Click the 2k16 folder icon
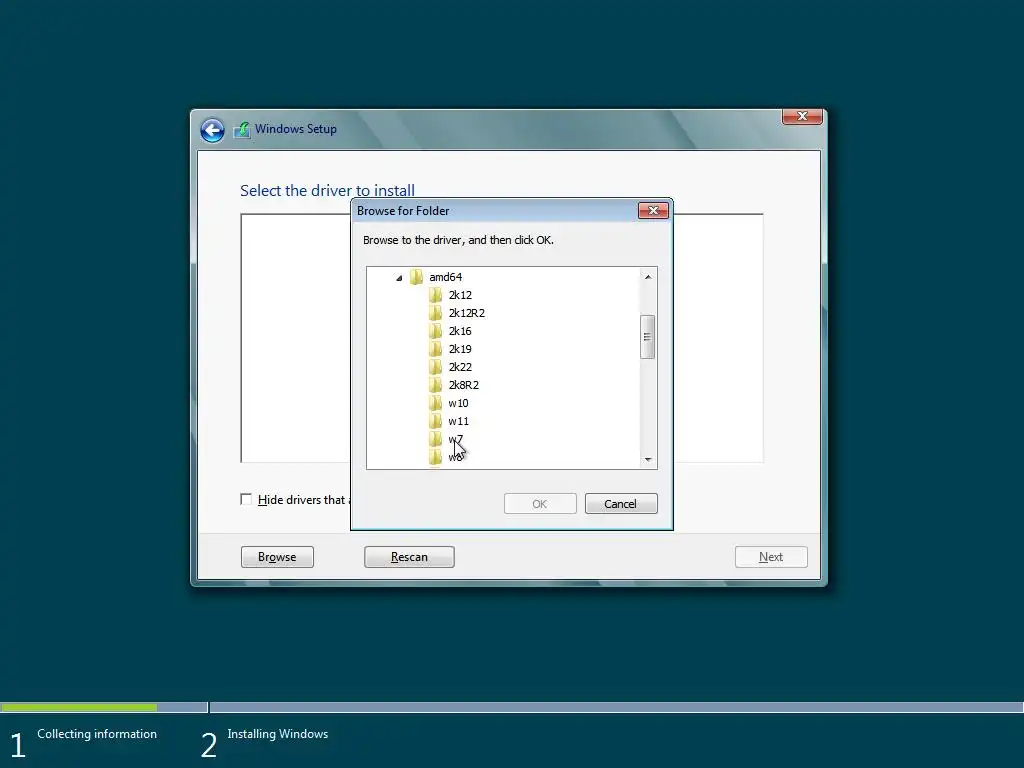 (436, 331)
